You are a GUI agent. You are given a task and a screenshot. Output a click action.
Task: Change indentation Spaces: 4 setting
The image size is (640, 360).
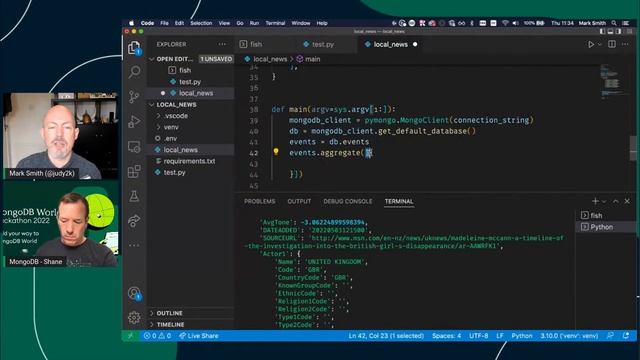446,336
